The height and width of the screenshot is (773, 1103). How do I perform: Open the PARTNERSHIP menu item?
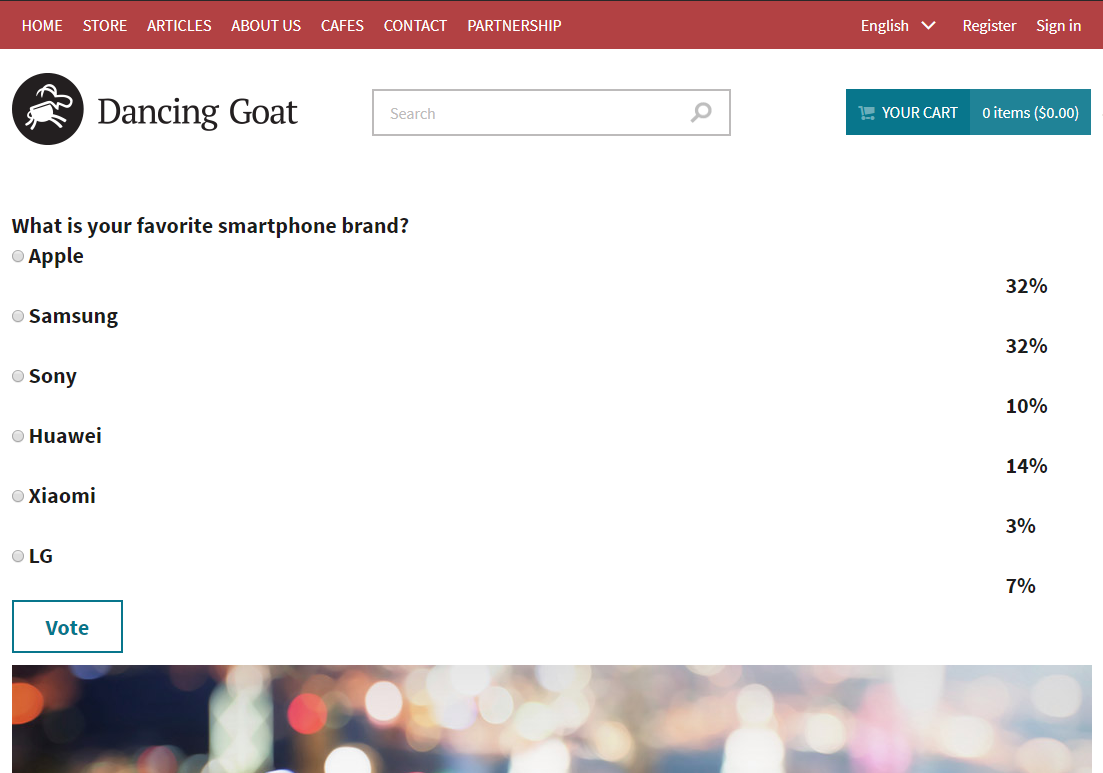514,25
